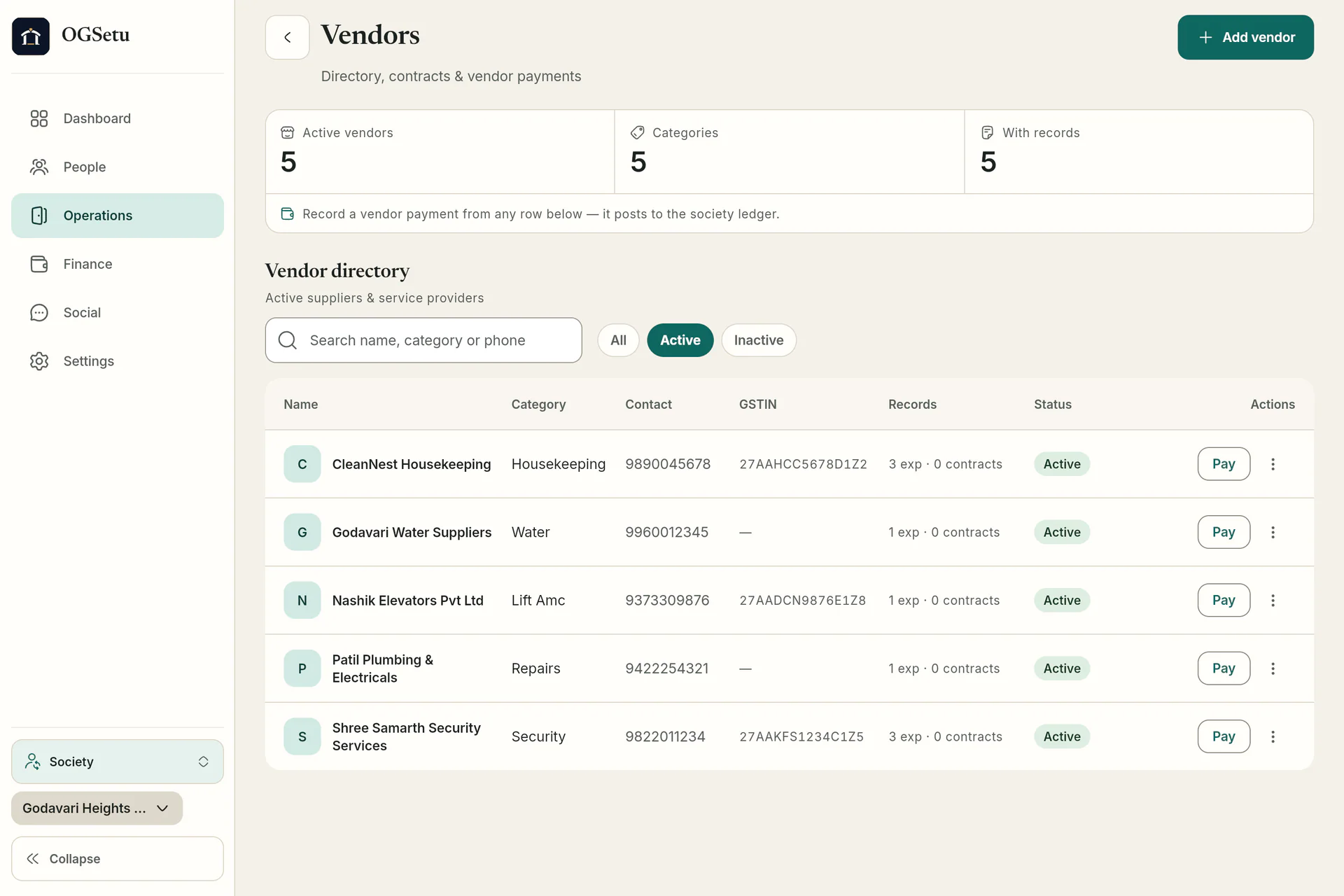Show all vendors with the All filter
Screen dimensions: 1344x896
click(x=618, y=340)
